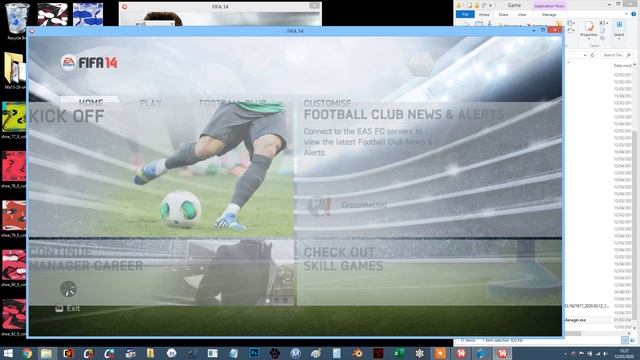Open Football Club News & Alerts tile
This screenshot has width=640, height=360.
pyautogui.click(x=429, y=170)
